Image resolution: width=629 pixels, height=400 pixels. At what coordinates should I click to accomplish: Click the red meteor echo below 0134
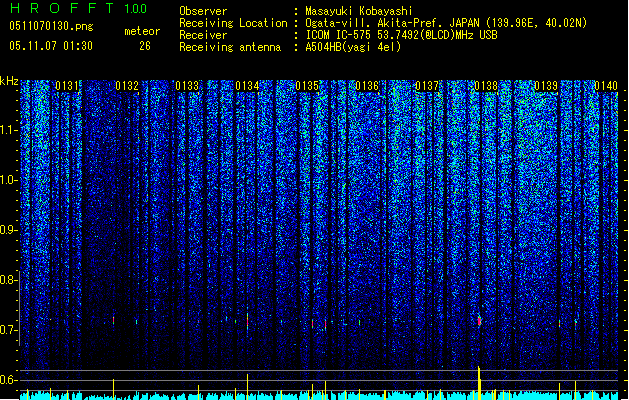pyautogui.click(x=248, y=321)
